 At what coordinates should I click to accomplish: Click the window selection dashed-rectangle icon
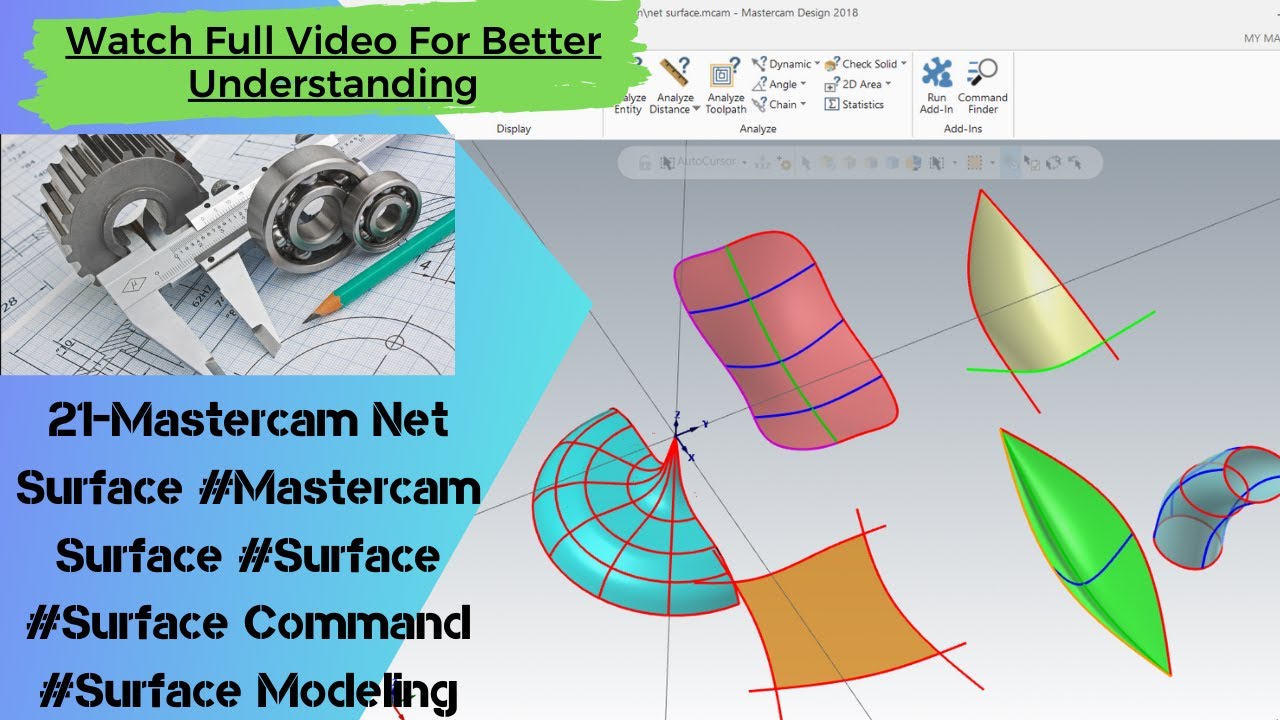coord(975,162)
